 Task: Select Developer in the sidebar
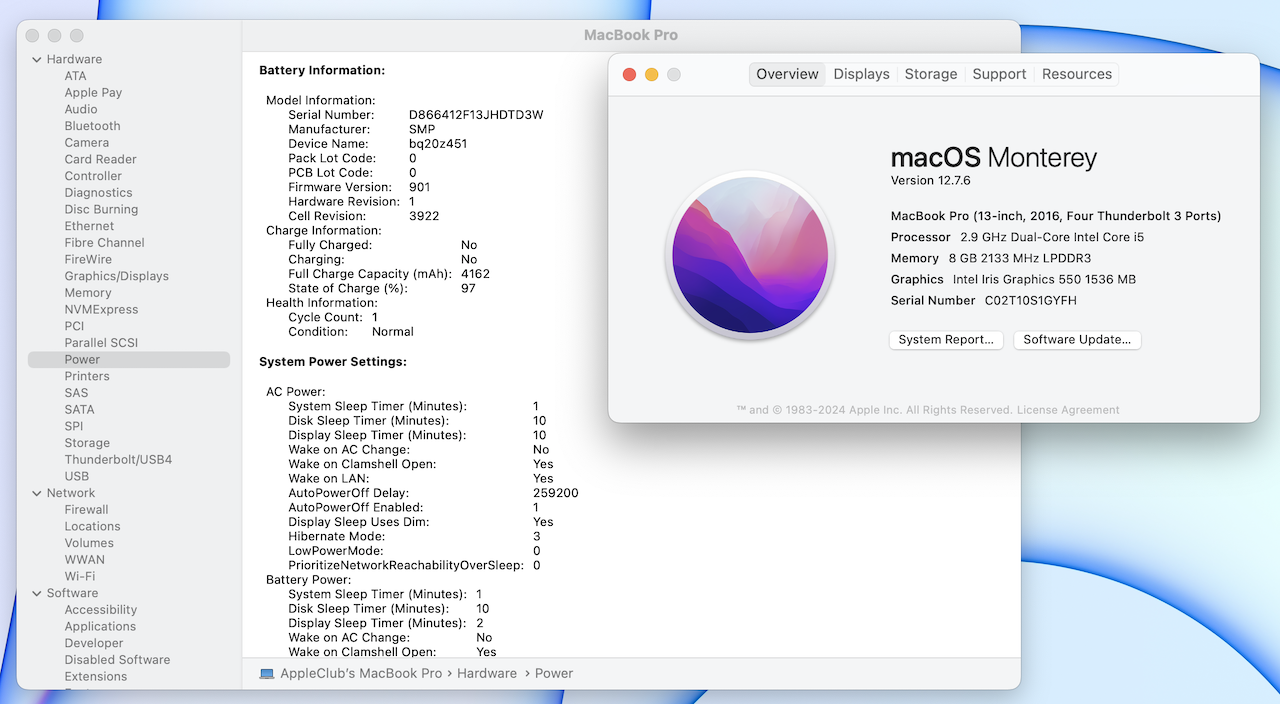(x=94, y=643)
